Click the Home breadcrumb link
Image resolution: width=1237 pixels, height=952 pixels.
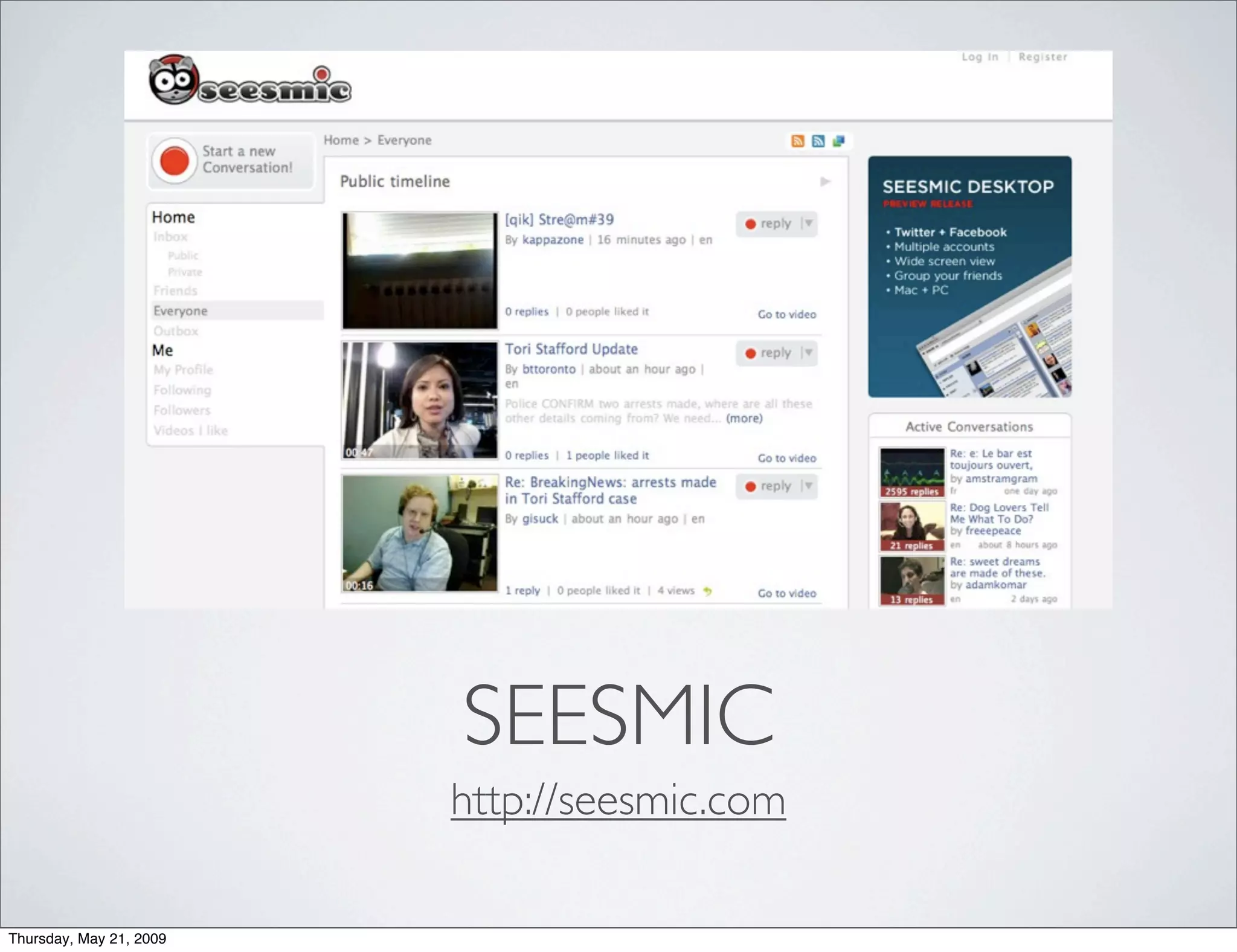tap(341, 140)
